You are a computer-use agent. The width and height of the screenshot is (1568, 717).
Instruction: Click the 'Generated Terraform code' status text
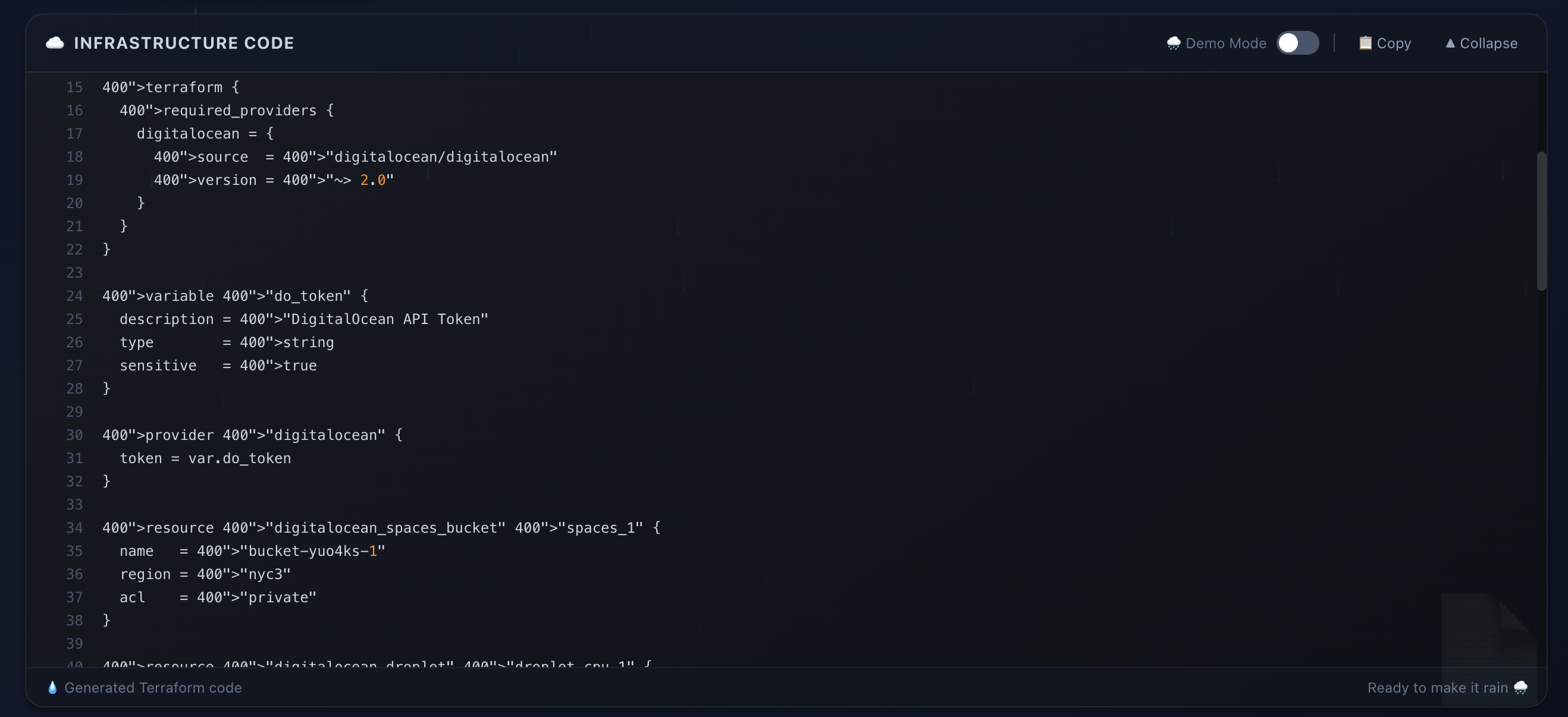click(153, 687)
